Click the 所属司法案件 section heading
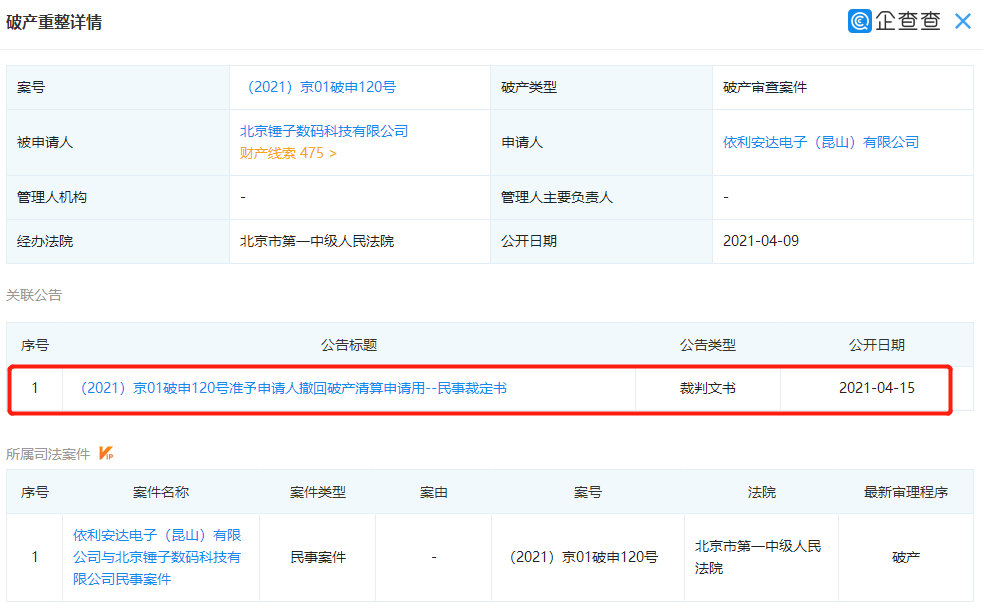The height and width of the screenshot is (611, 983). 48,454
